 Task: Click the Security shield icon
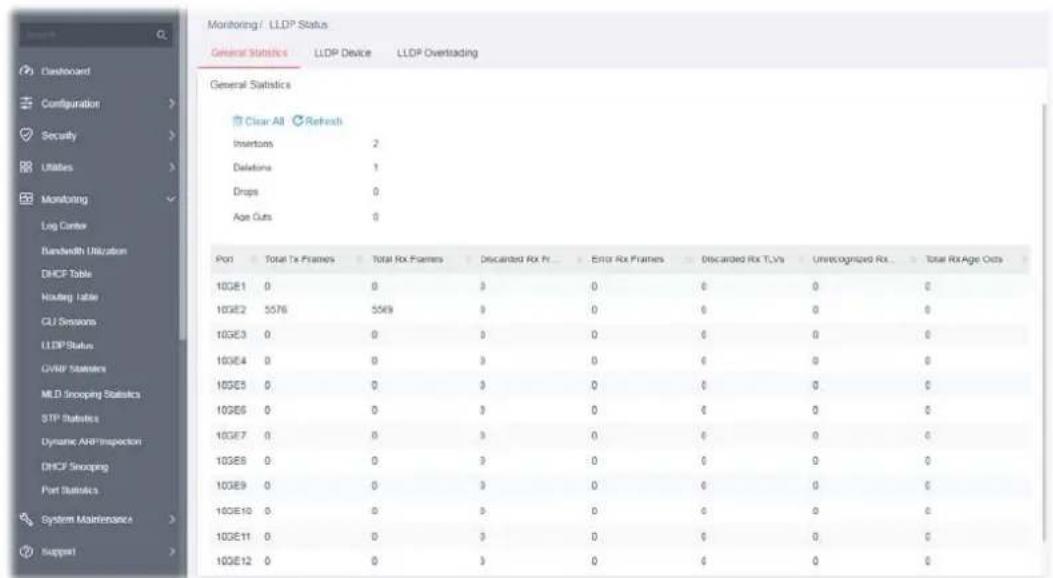[x=27, y=135]
